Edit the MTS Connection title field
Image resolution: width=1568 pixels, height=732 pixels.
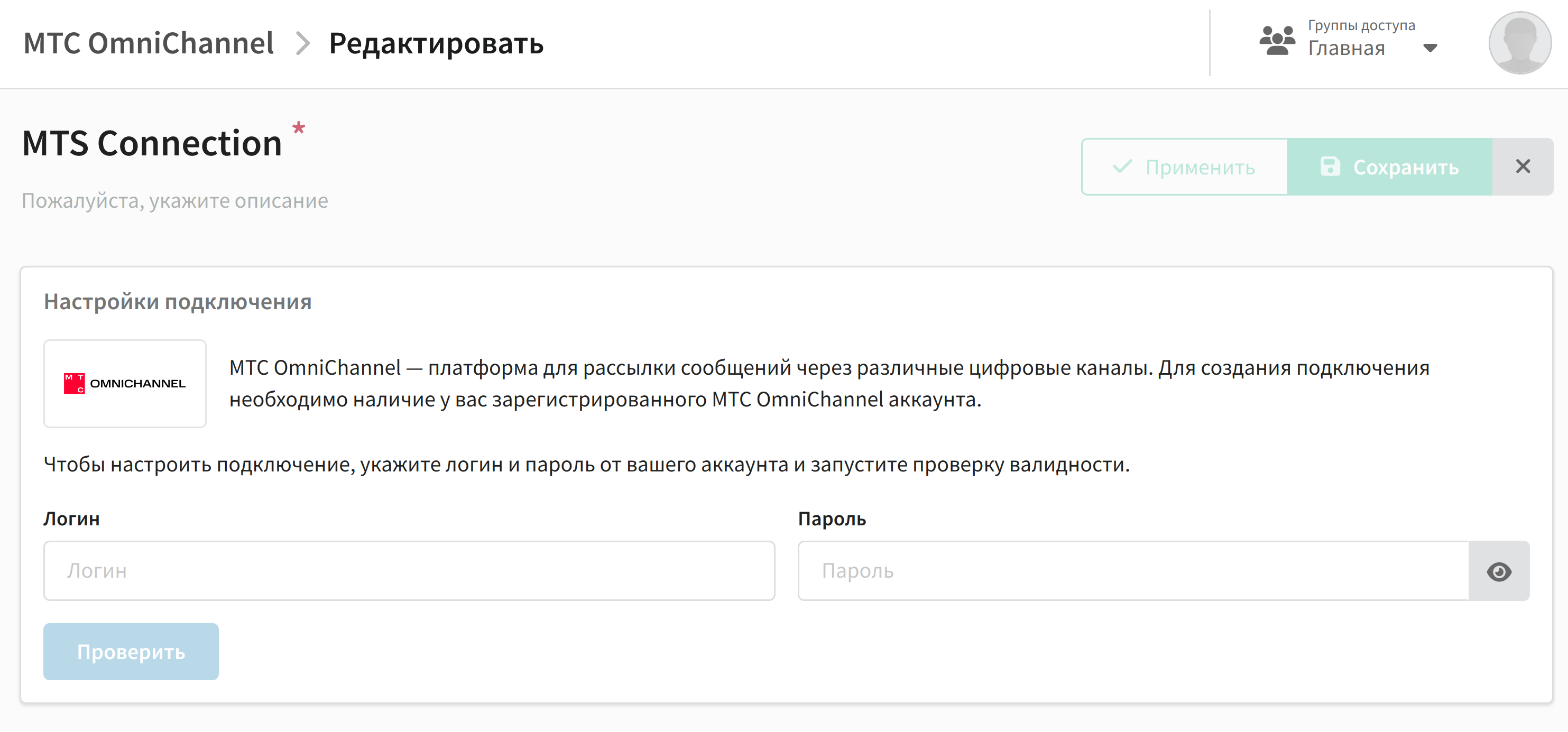152,144
